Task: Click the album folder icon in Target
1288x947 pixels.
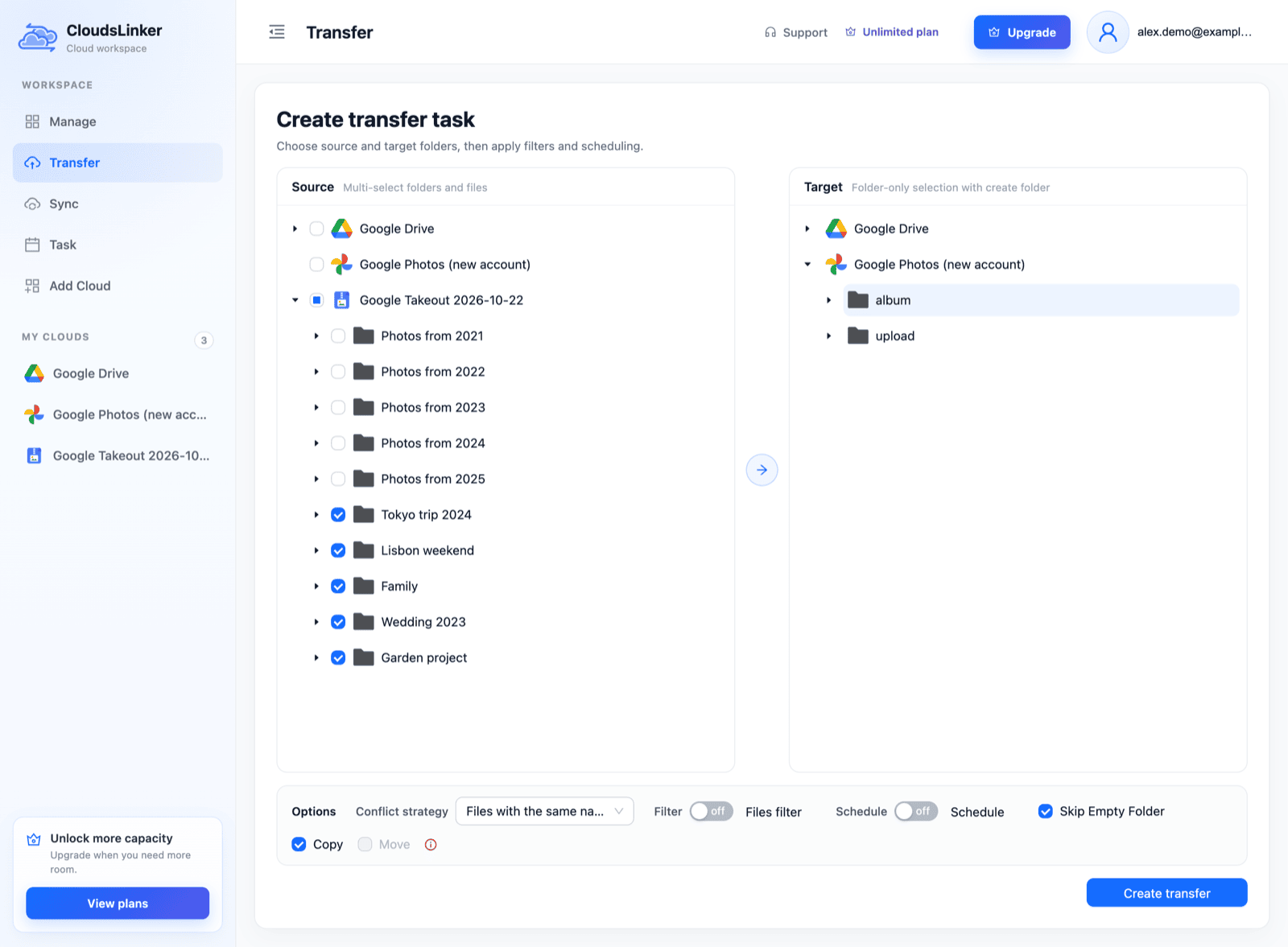Action: (x=858, y=300)
